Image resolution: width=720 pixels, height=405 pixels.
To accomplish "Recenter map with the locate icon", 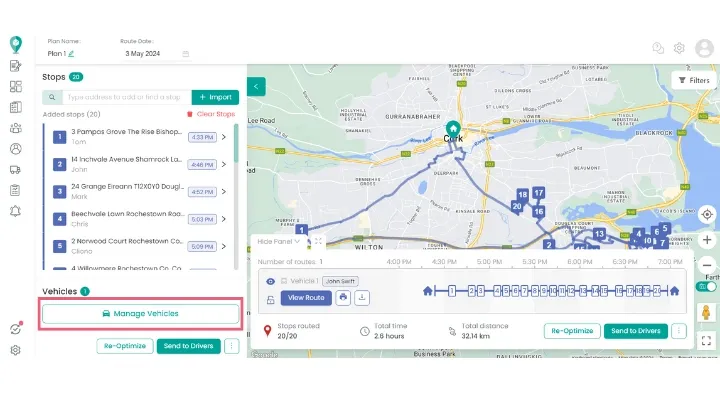I will tap(707, 214).
